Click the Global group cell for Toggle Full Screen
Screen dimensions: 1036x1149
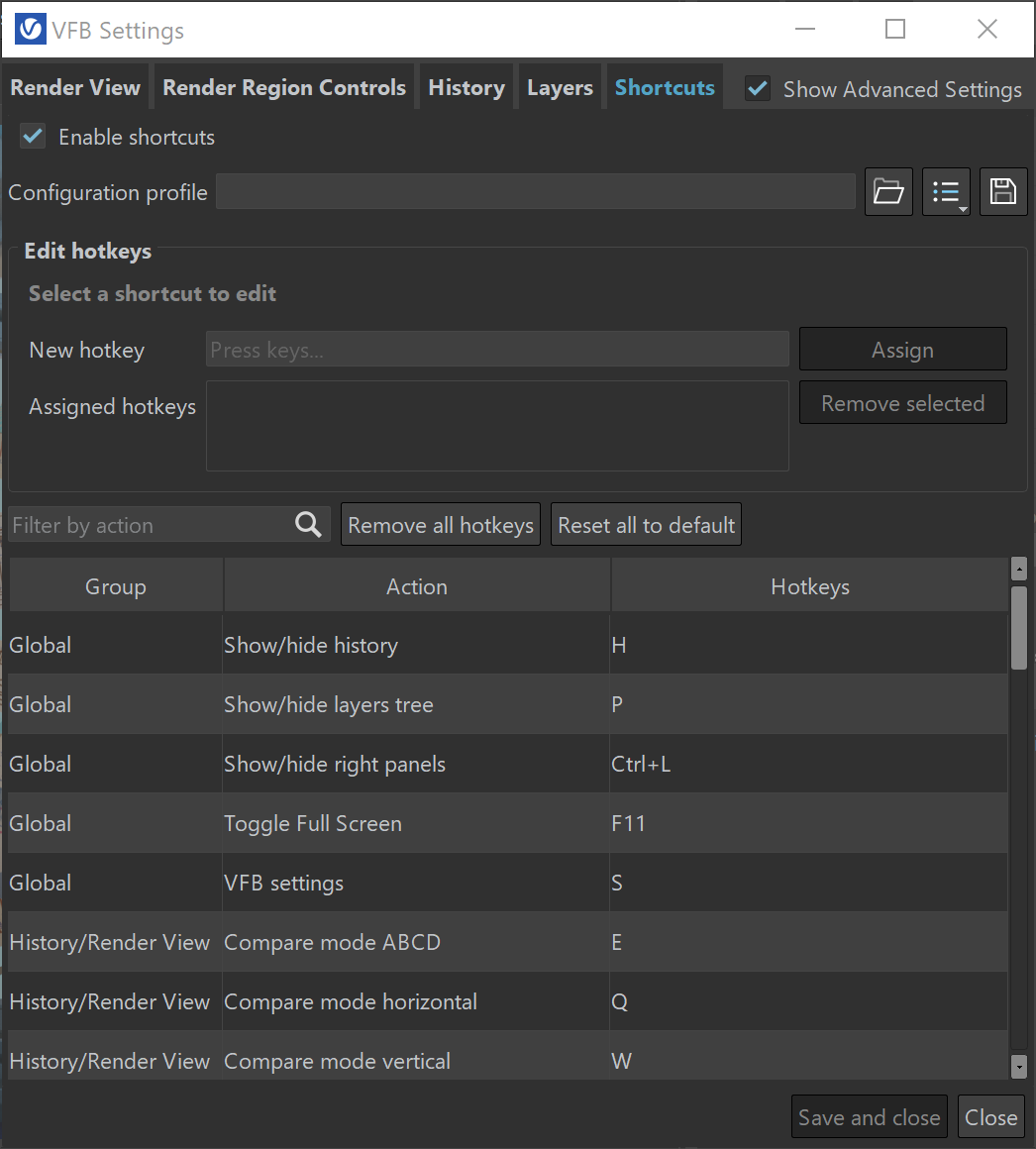(115, 823)
